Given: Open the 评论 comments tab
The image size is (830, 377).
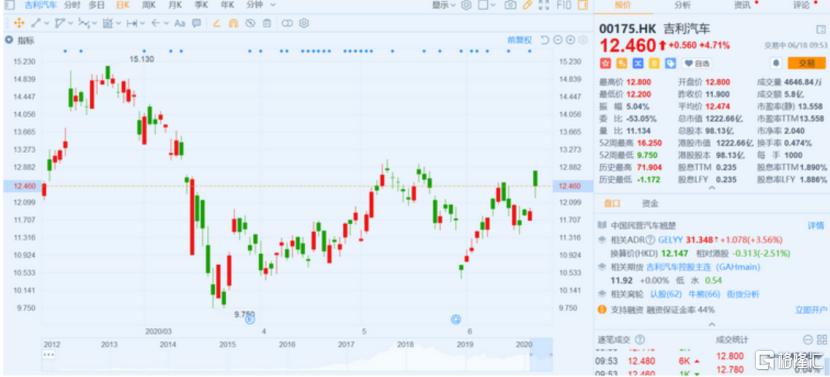Looking at the screenshot, I should click(801, 5).
